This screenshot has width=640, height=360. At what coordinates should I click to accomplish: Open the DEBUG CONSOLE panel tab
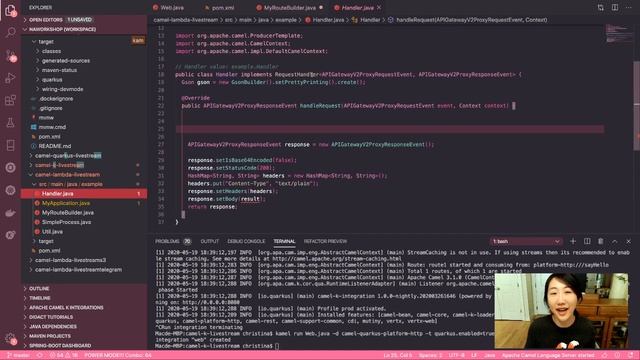click(x=246, y=241)
